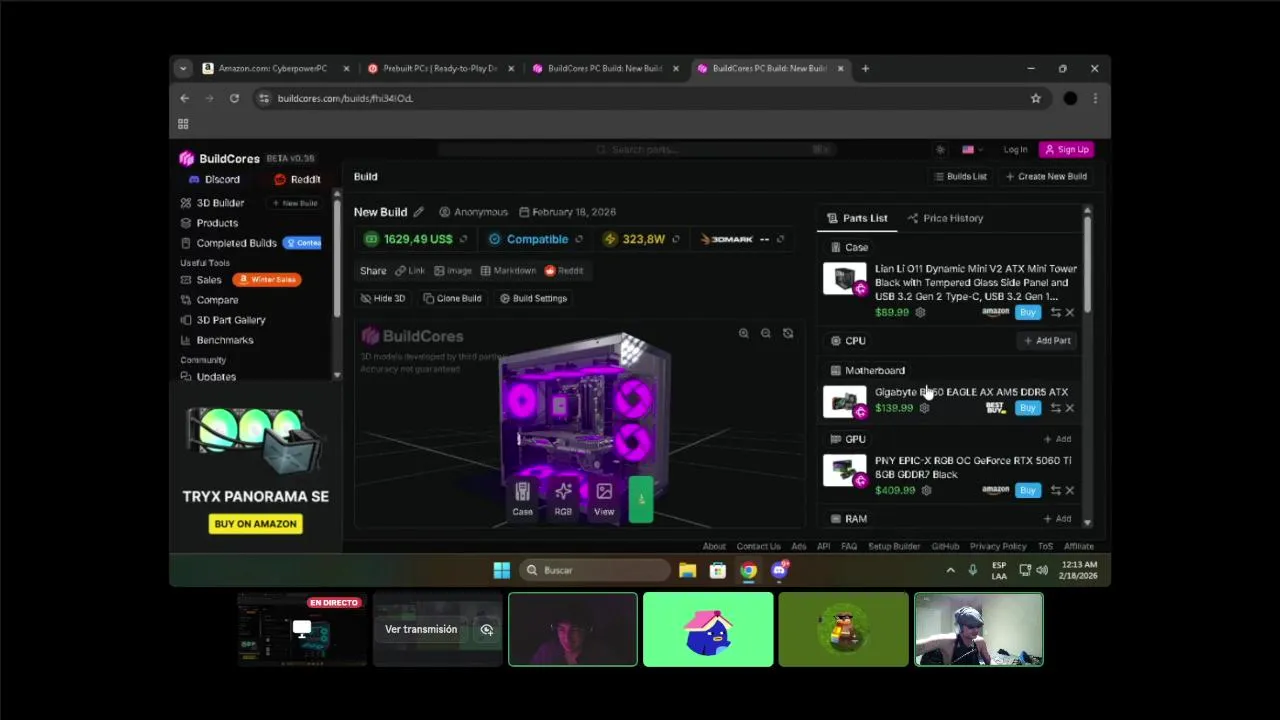The width and height of the screenshot is (1280, 720).
Task: Share the build as Image
Action: [x=453, y=271]
